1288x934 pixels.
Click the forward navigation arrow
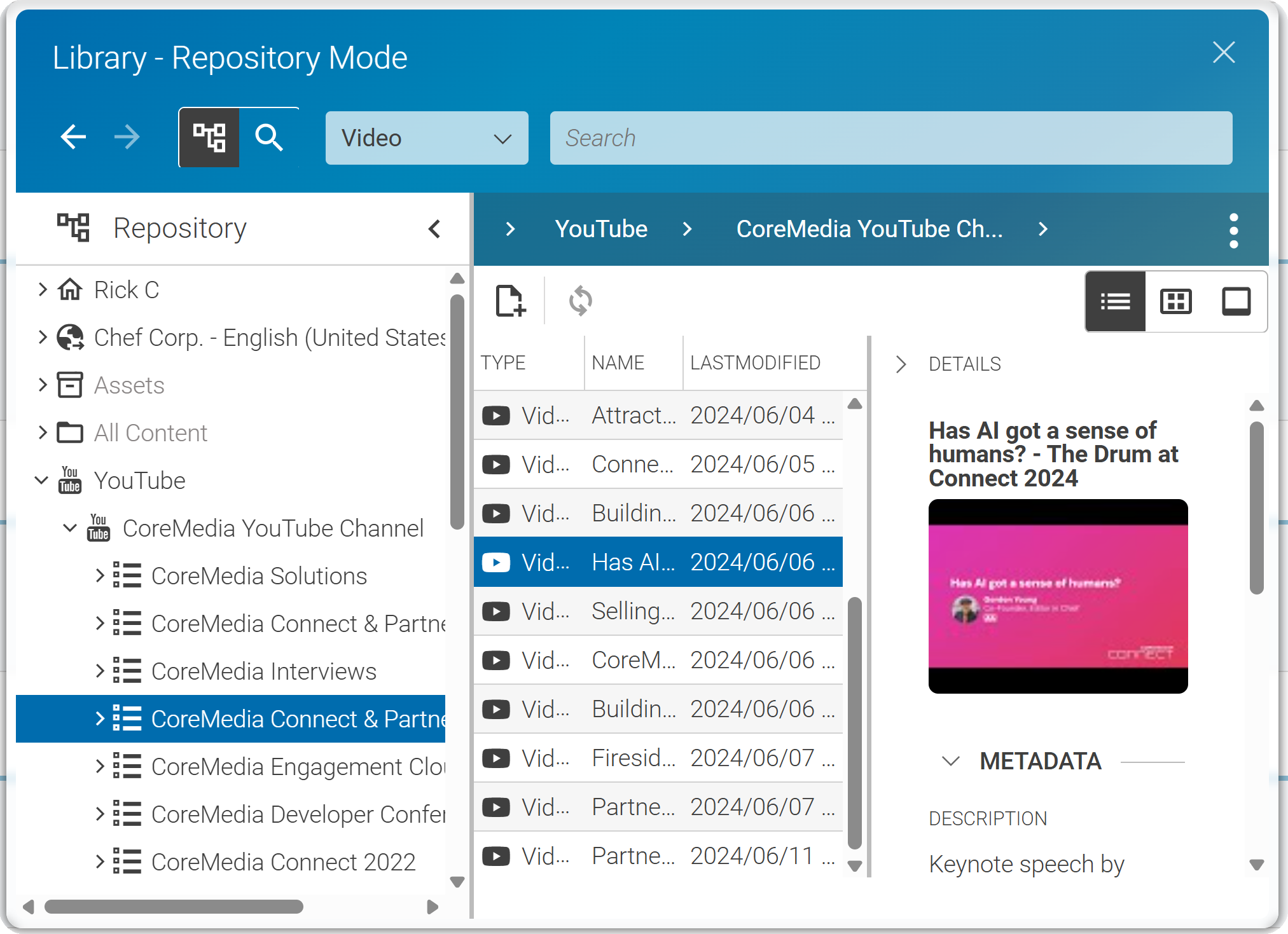pyautogui.click(x=127, y=137)
